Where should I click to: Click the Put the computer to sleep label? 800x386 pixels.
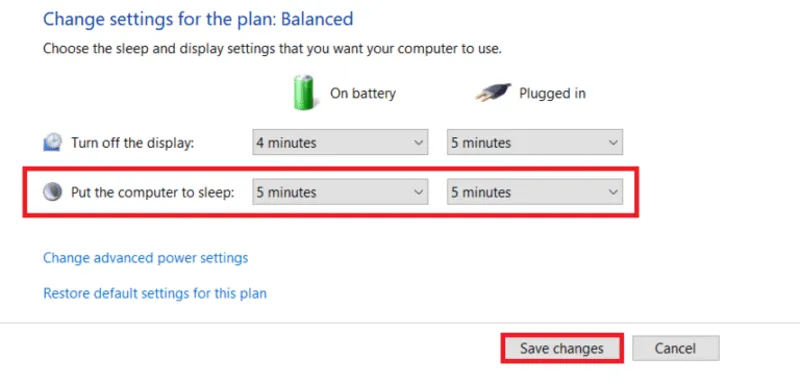[153, 192]
